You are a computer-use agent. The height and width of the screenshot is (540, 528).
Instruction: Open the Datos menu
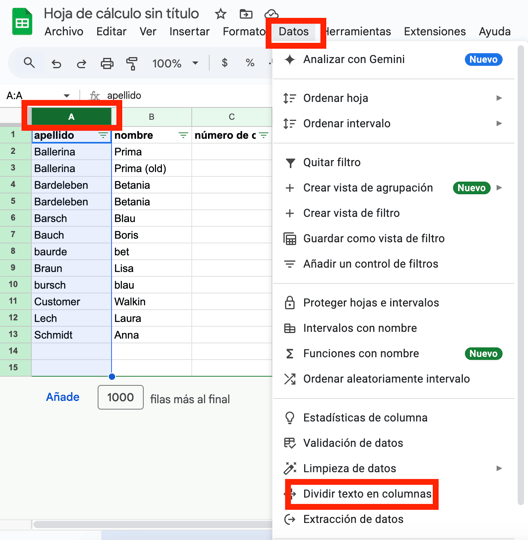point(293,32)
